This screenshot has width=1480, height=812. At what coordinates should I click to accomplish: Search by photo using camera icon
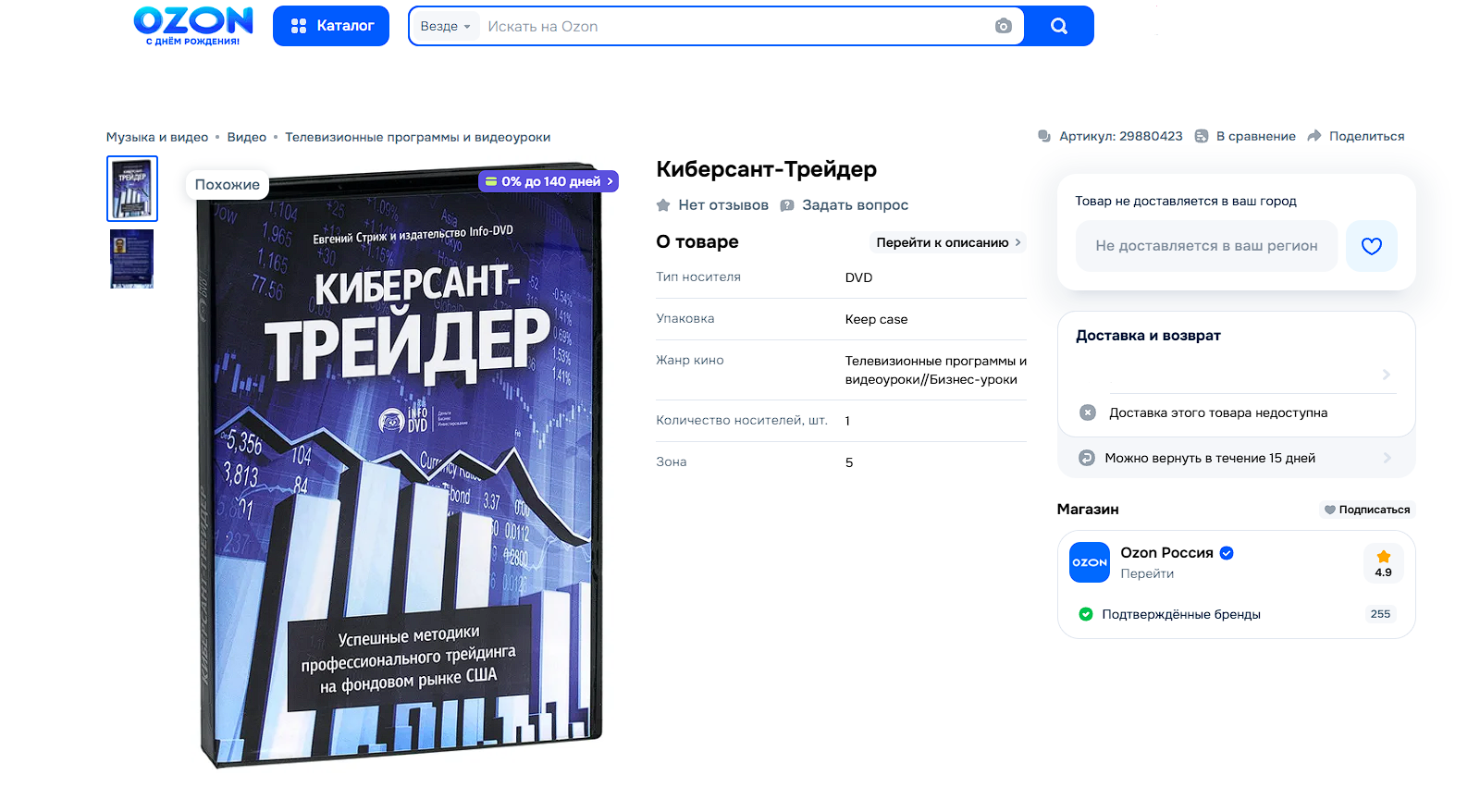(1004, 26)
